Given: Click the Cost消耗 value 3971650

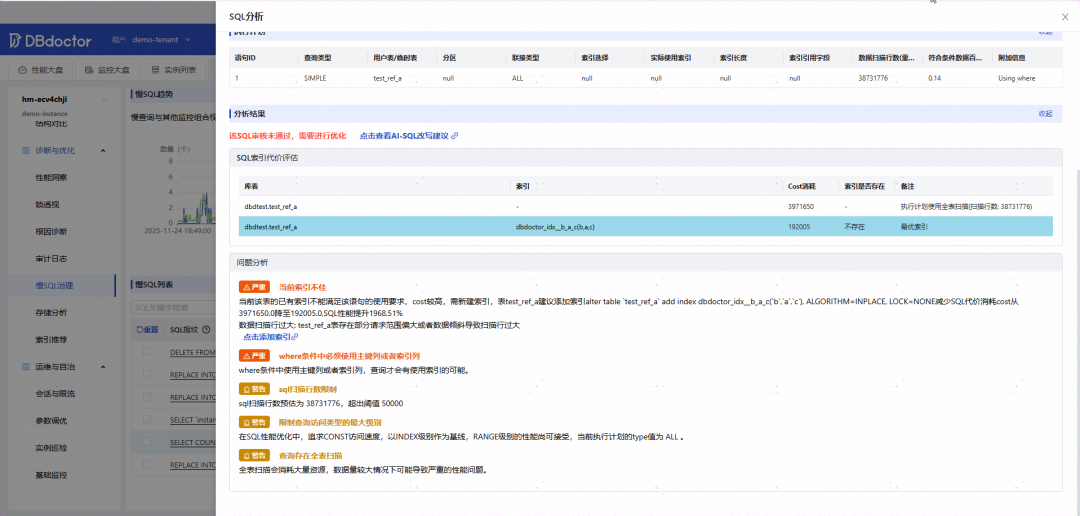Looking at the screenshot, I should (x=801, y=206).
